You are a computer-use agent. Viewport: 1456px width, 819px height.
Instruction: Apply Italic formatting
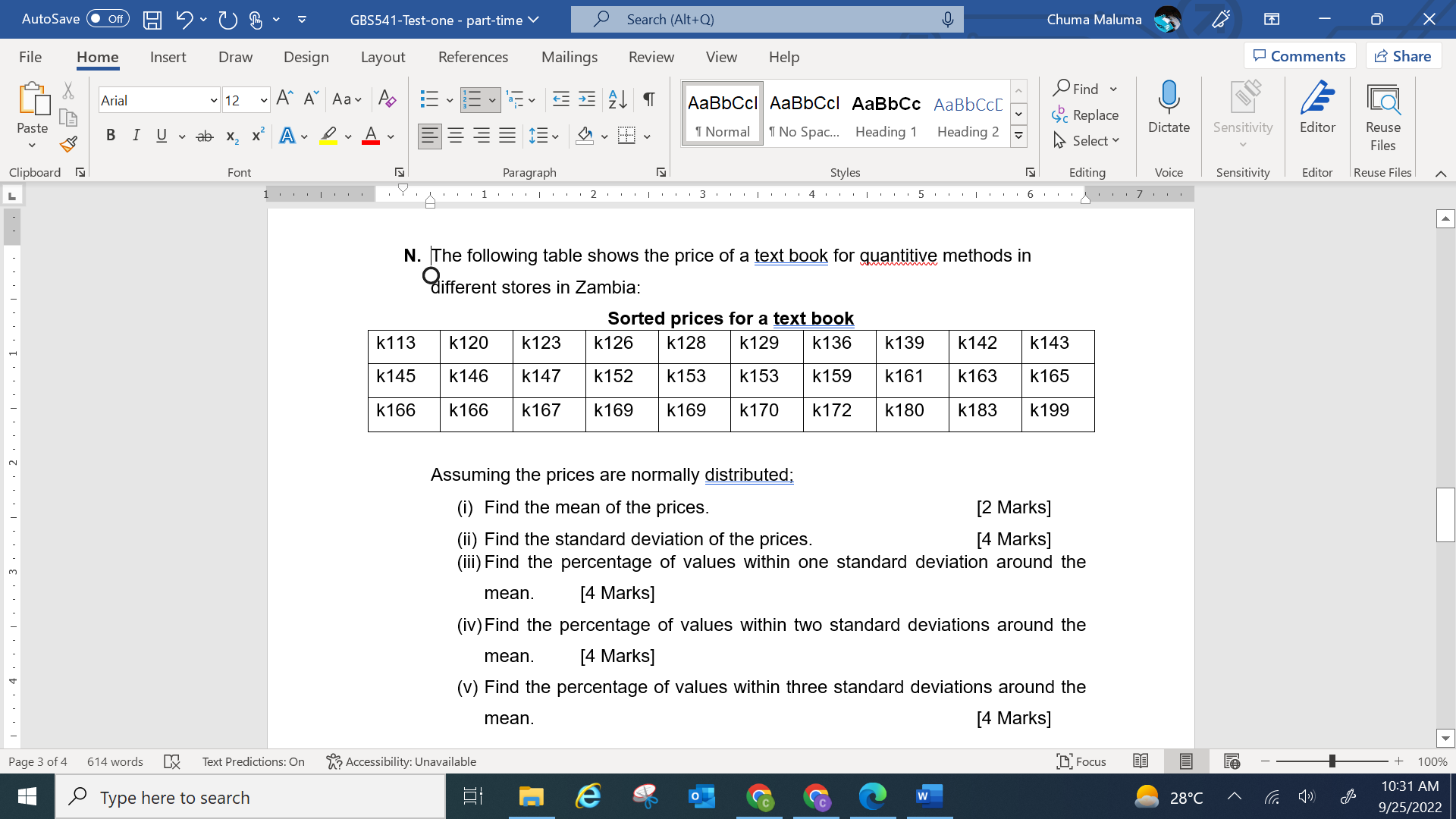point(136,135)
